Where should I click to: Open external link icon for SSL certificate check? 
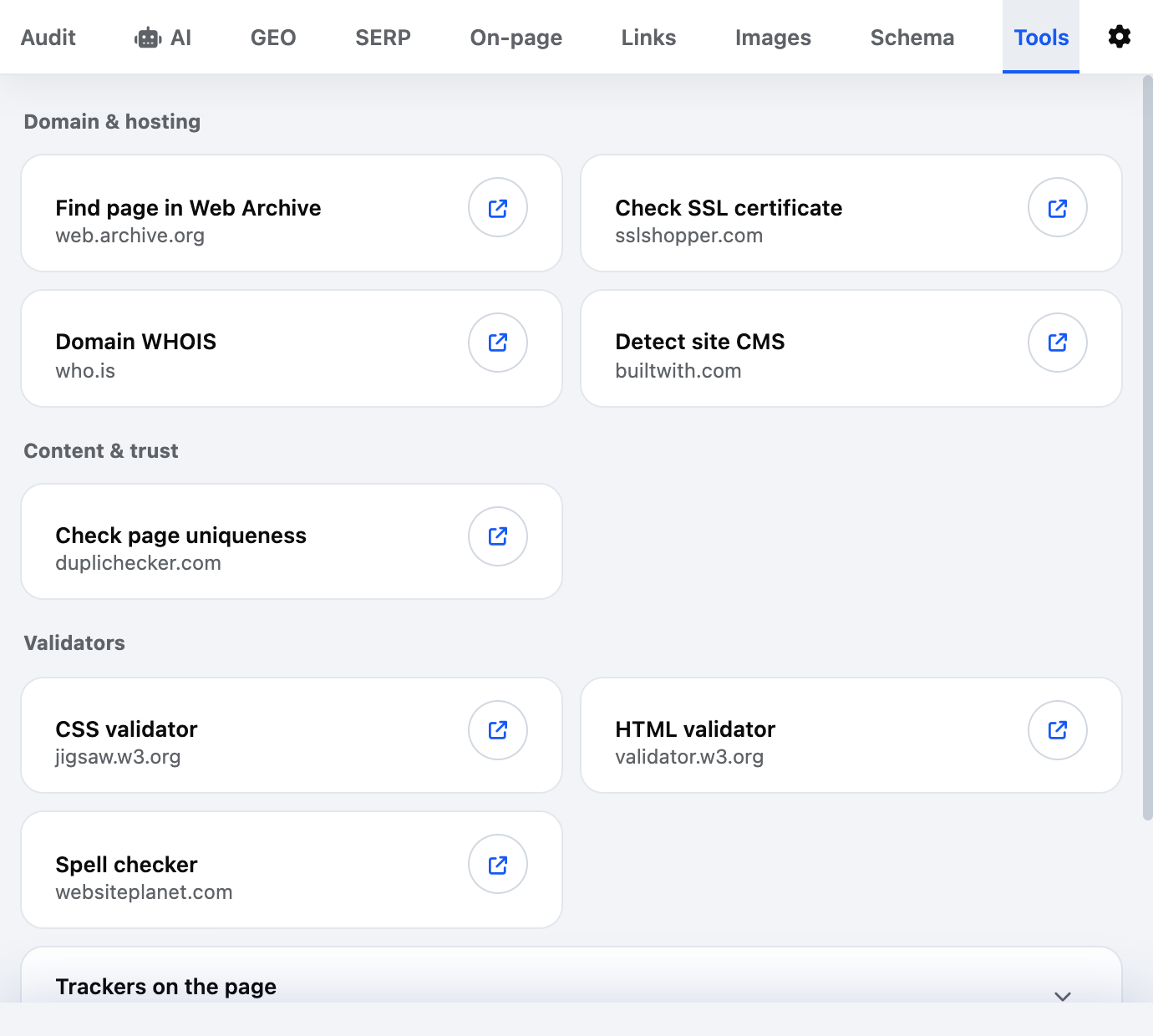coord(1058,207)
